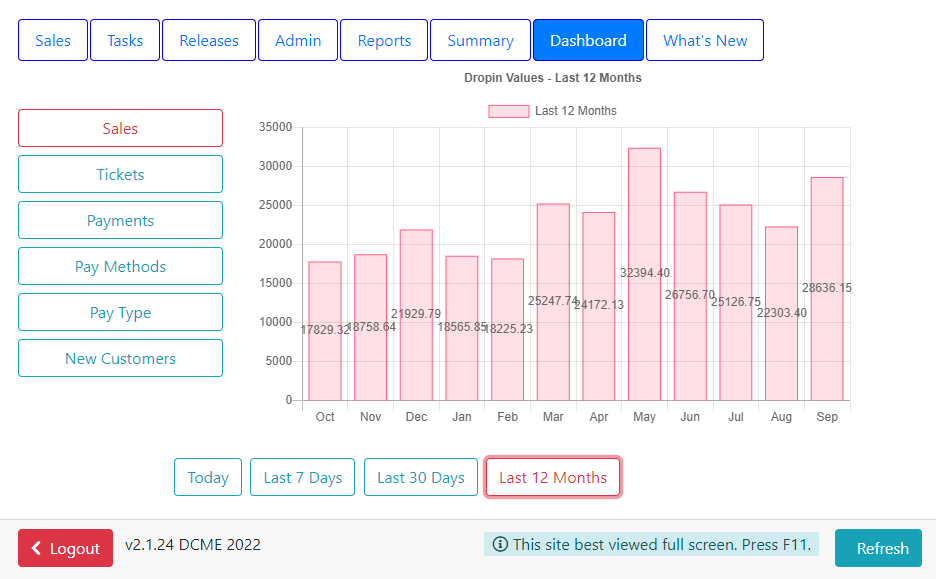Viewport: 936px width, 579px height.
Task: Show the Payments chart
Action: pyautogui.click(x=120, y=220)
